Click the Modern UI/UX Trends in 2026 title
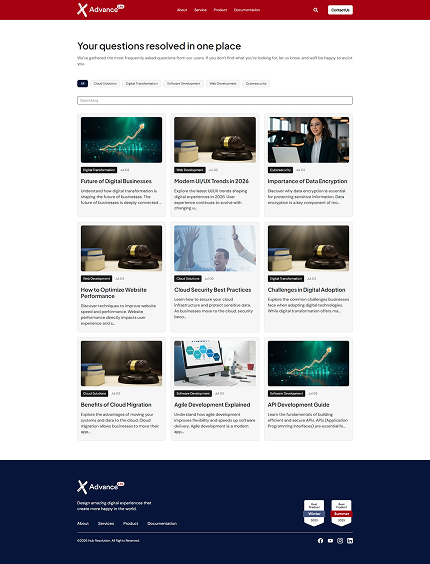This screenshot has height=564, width=430. point(211,181)
